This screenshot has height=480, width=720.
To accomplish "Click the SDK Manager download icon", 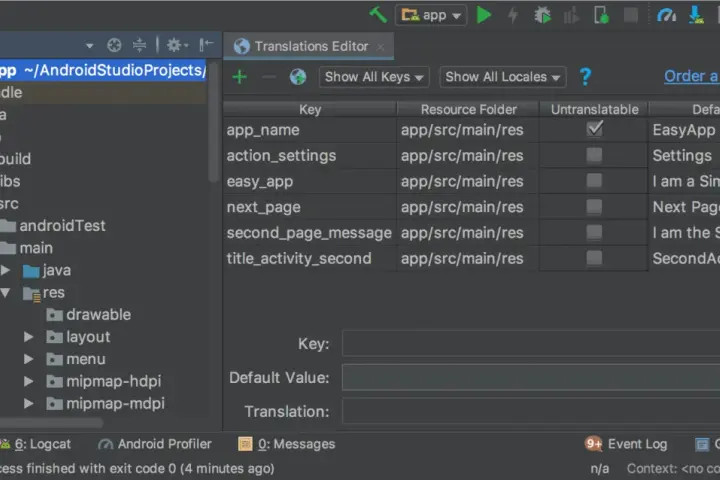I will point(696,15).
